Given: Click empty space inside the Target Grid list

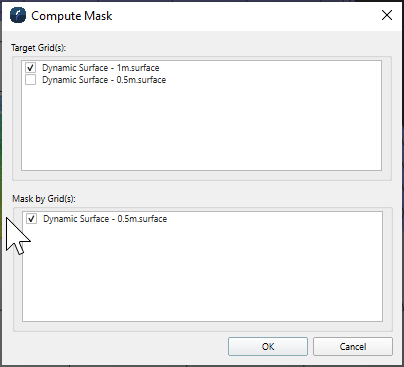Looking at the screenshot, I should click(x=201, y=128).
